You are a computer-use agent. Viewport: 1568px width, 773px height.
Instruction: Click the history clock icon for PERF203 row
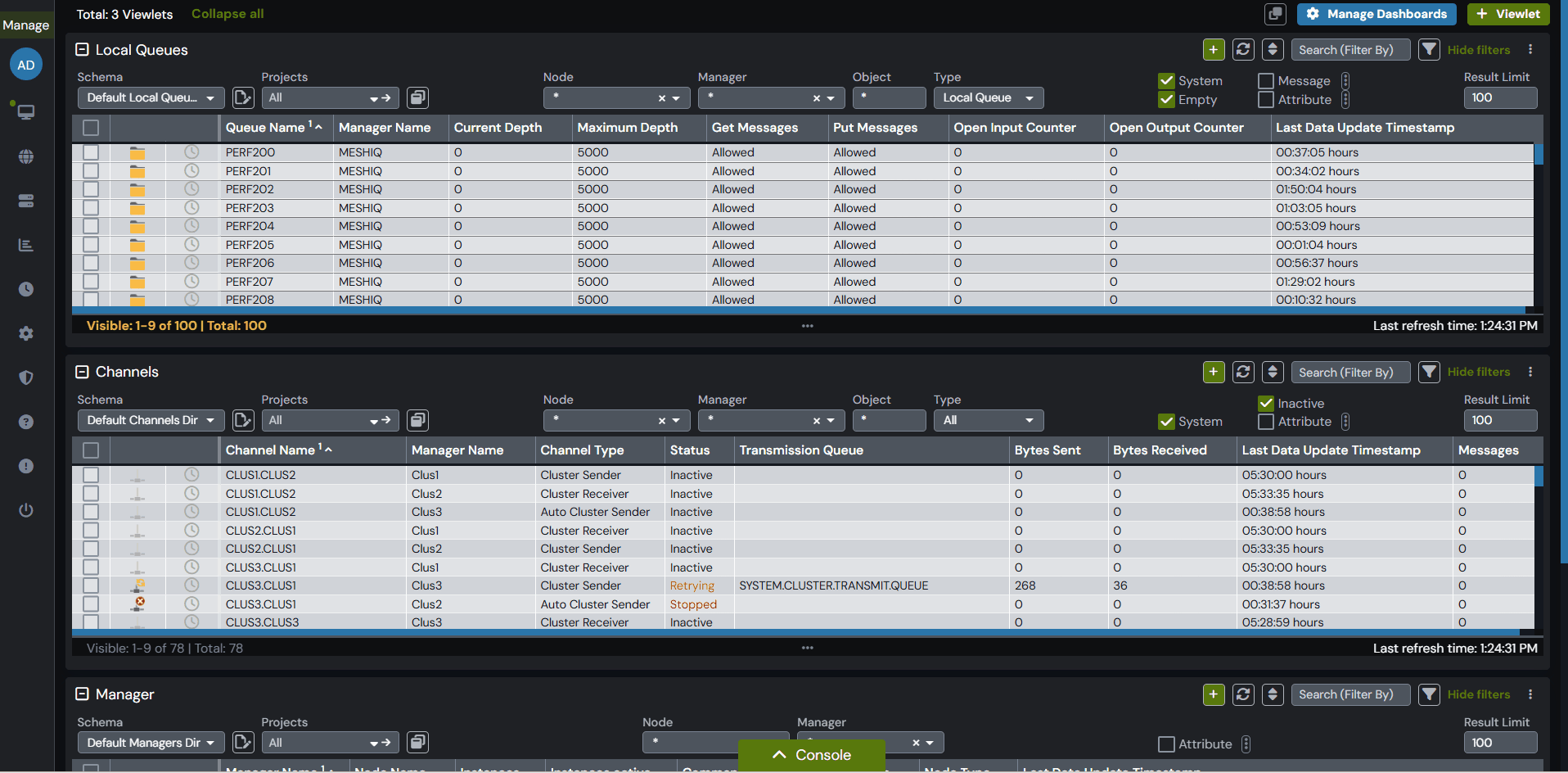point(191,207)
